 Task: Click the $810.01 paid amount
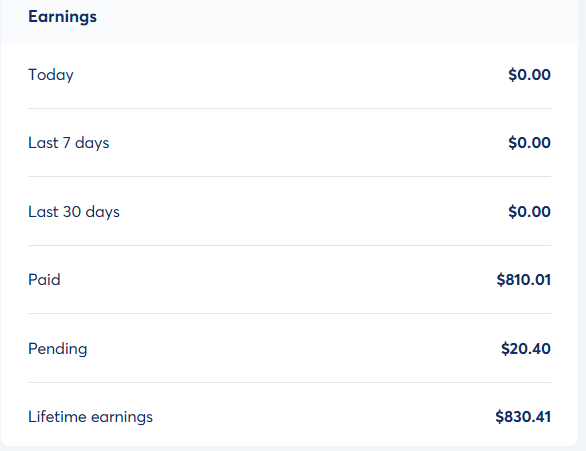pyautogui.click(x=524, y=280)
